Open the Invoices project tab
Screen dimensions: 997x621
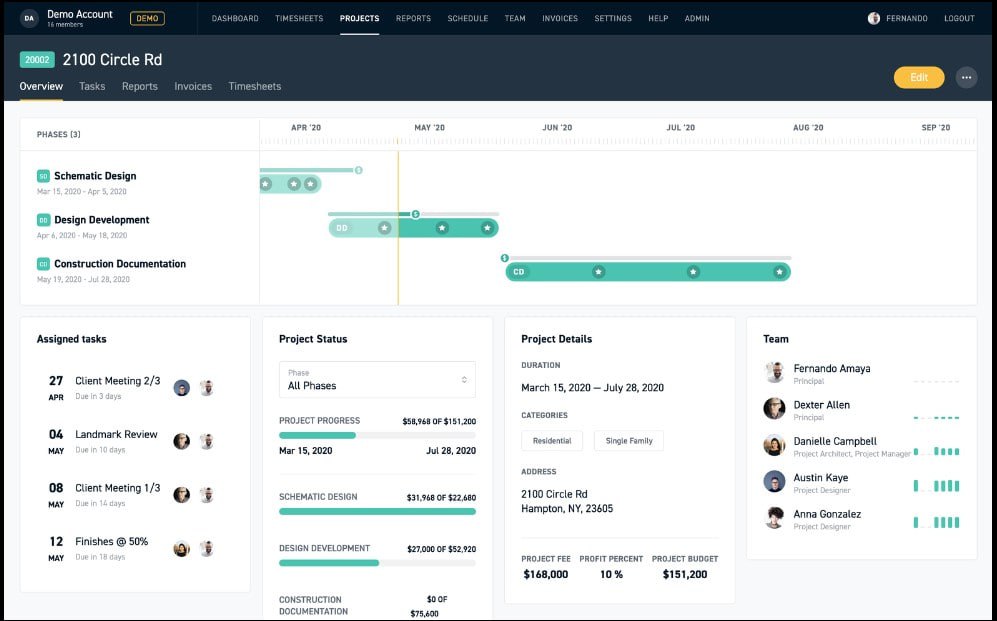(x=193, y=86)
